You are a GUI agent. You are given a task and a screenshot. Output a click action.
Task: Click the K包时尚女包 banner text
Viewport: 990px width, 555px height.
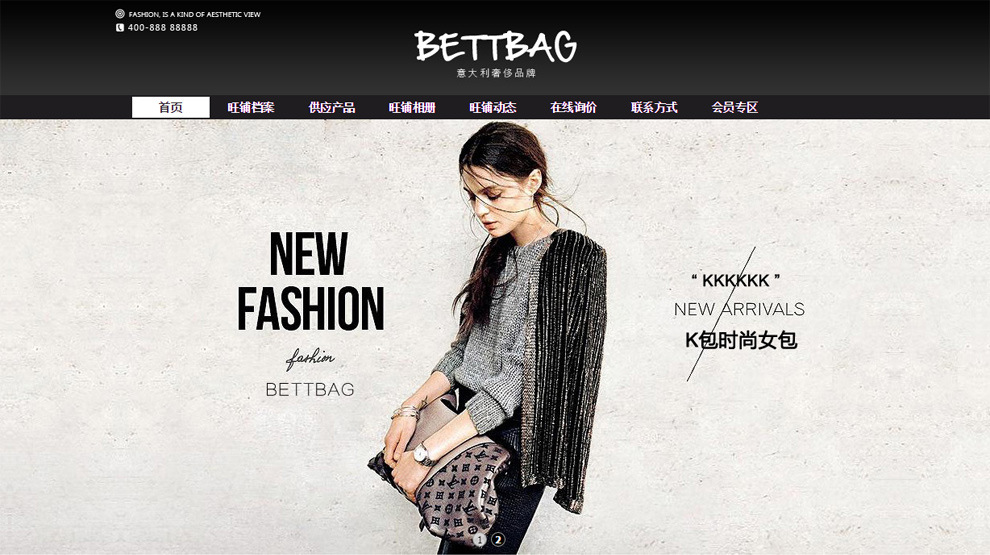741,340
